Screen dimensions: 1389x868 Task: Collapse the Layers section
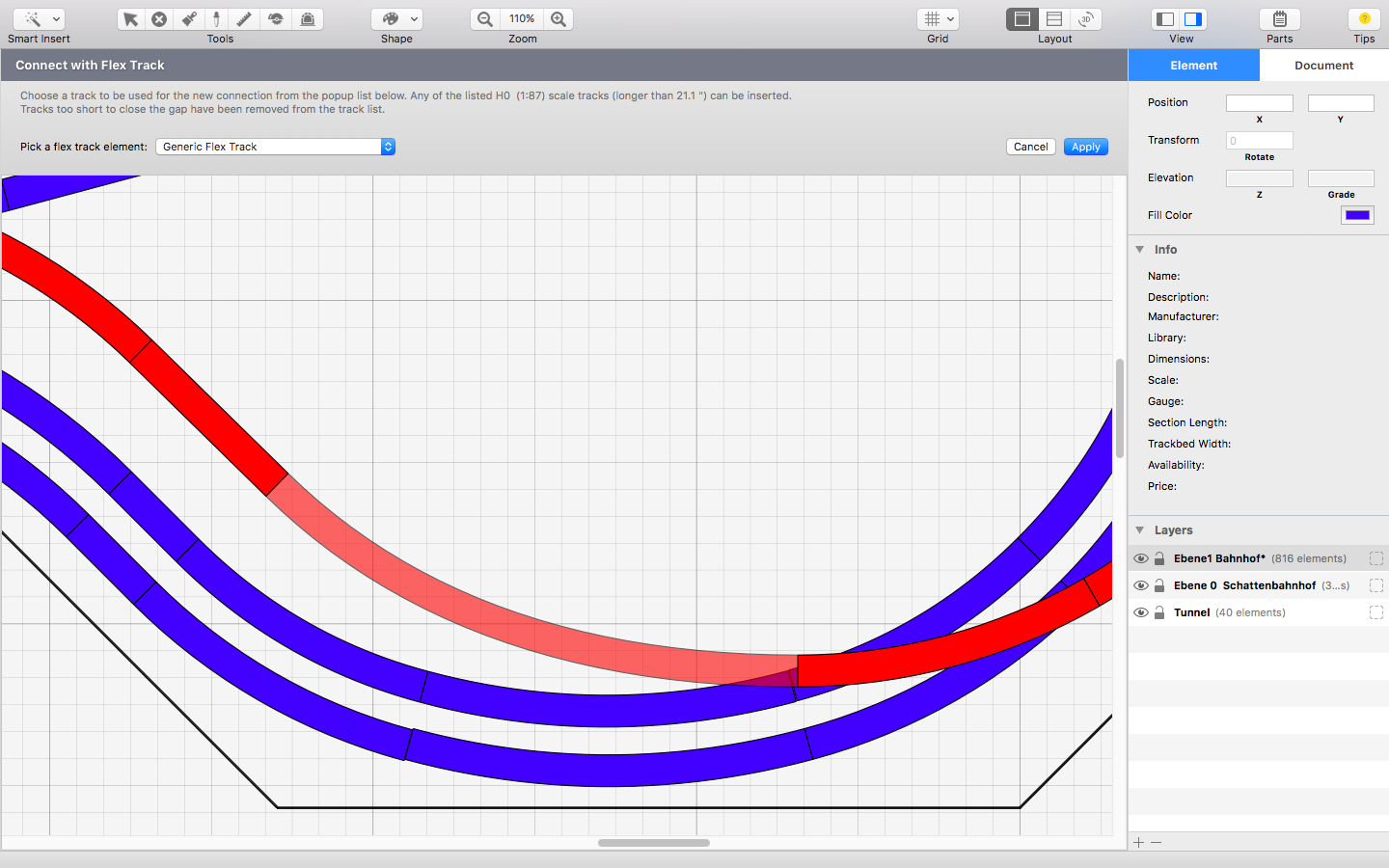(1140, 530)
